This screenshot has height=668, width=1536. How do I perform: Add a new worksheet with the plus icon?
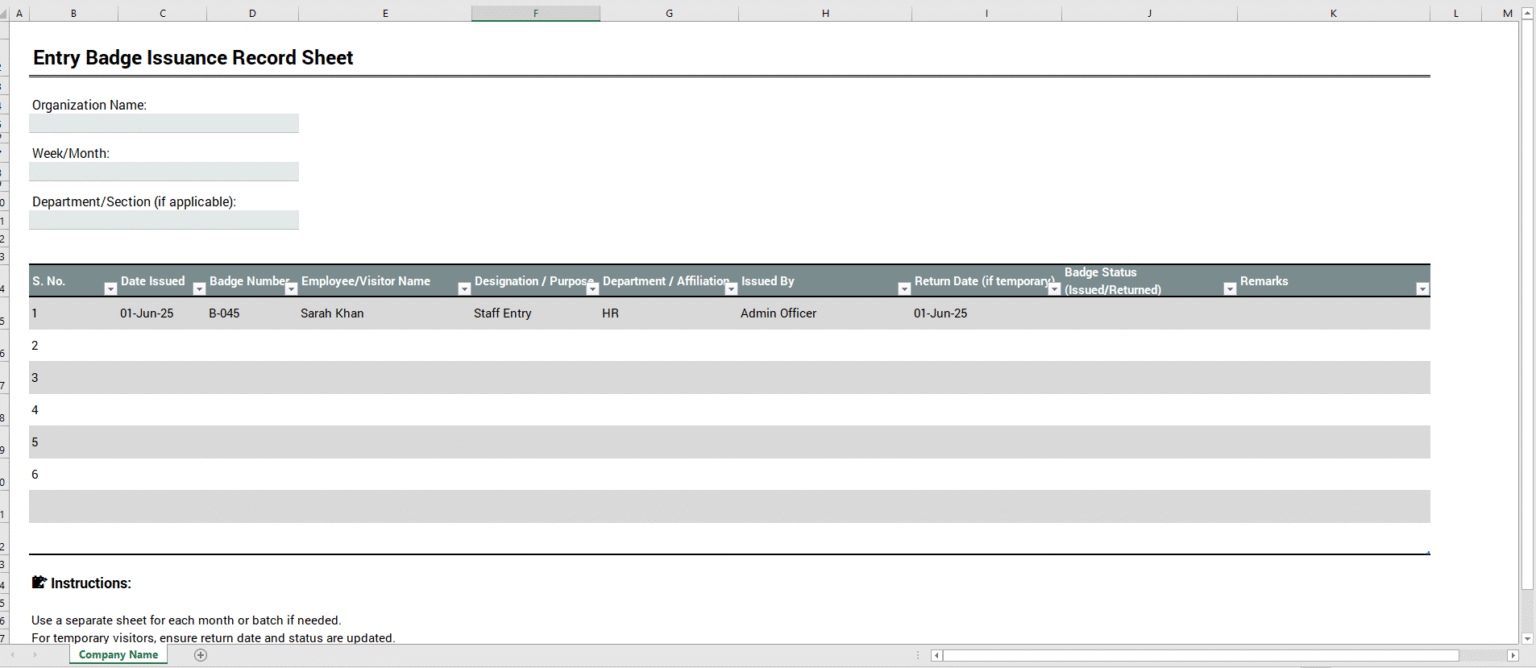200,654
